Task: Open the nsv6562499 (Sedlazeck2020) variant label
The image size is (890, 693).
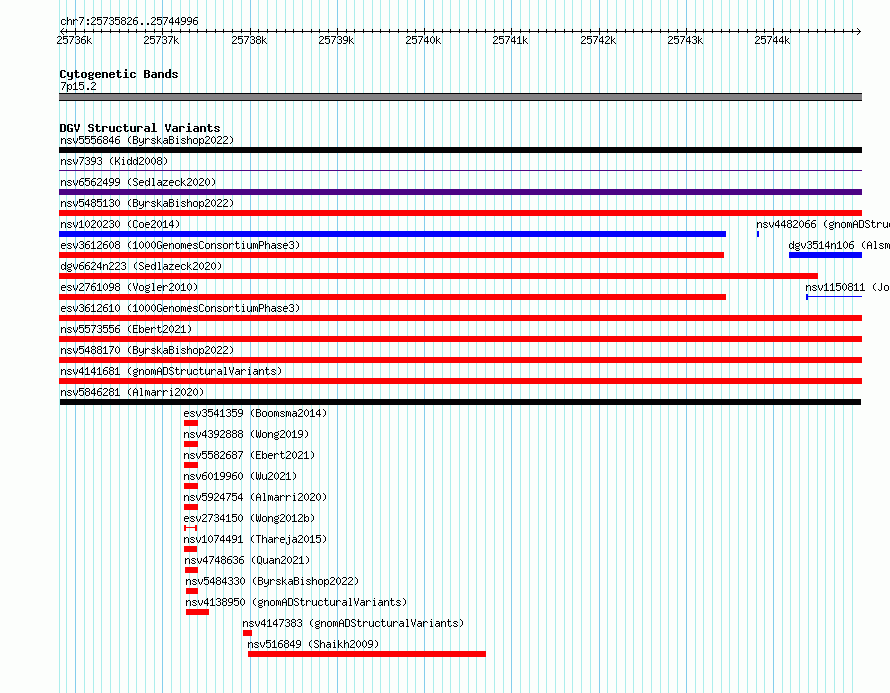Action: pyautogui.click(x=138, y=182)
